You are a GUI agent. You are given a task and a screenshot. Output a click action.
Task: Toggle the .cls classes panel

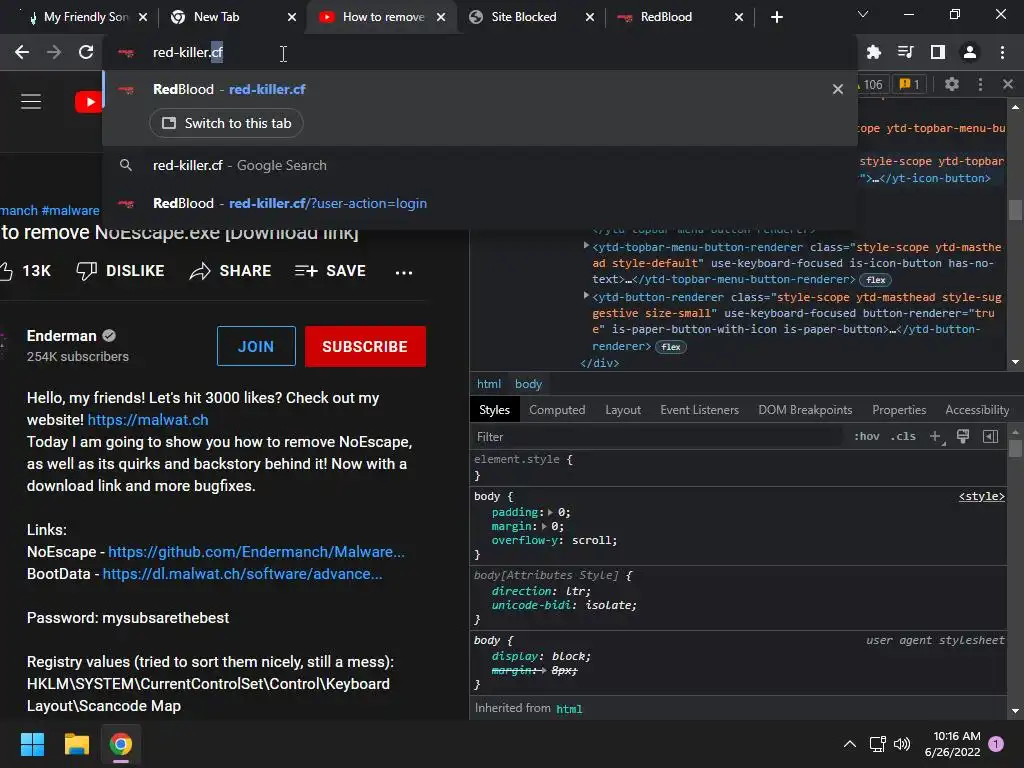click(903, 437)
